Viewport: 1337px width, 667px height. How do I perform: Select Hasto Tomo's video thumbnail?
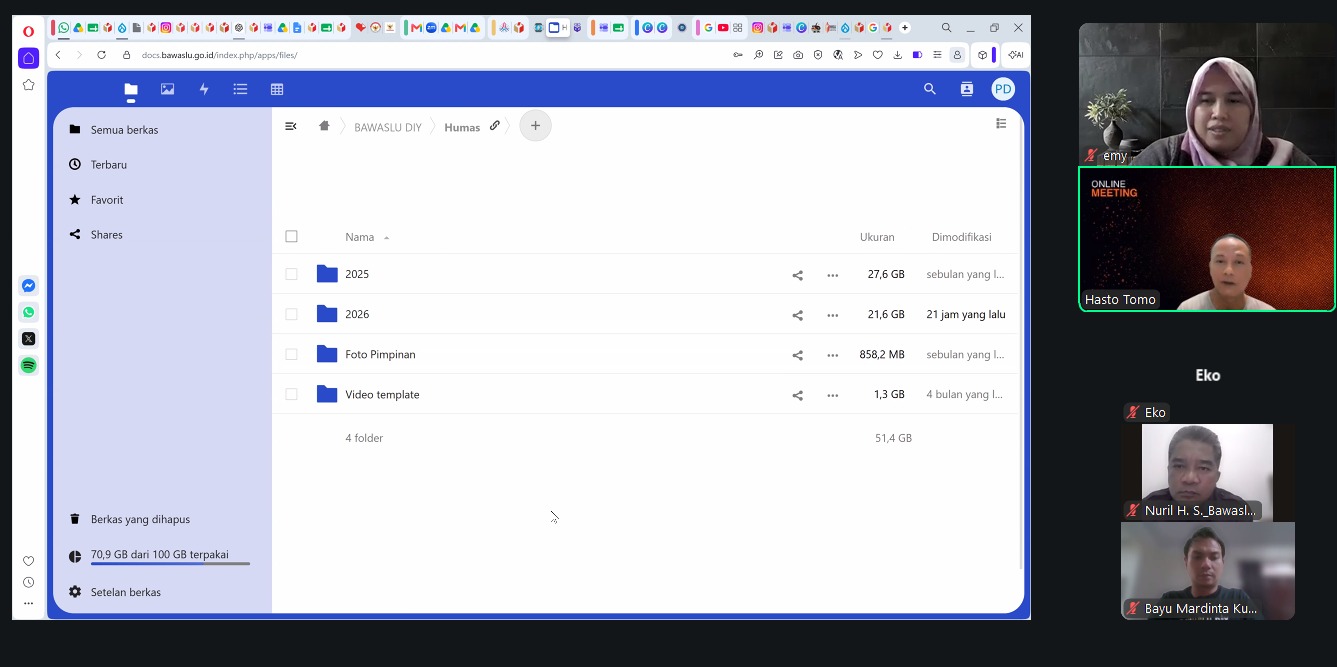click(x=1207, y=239)
